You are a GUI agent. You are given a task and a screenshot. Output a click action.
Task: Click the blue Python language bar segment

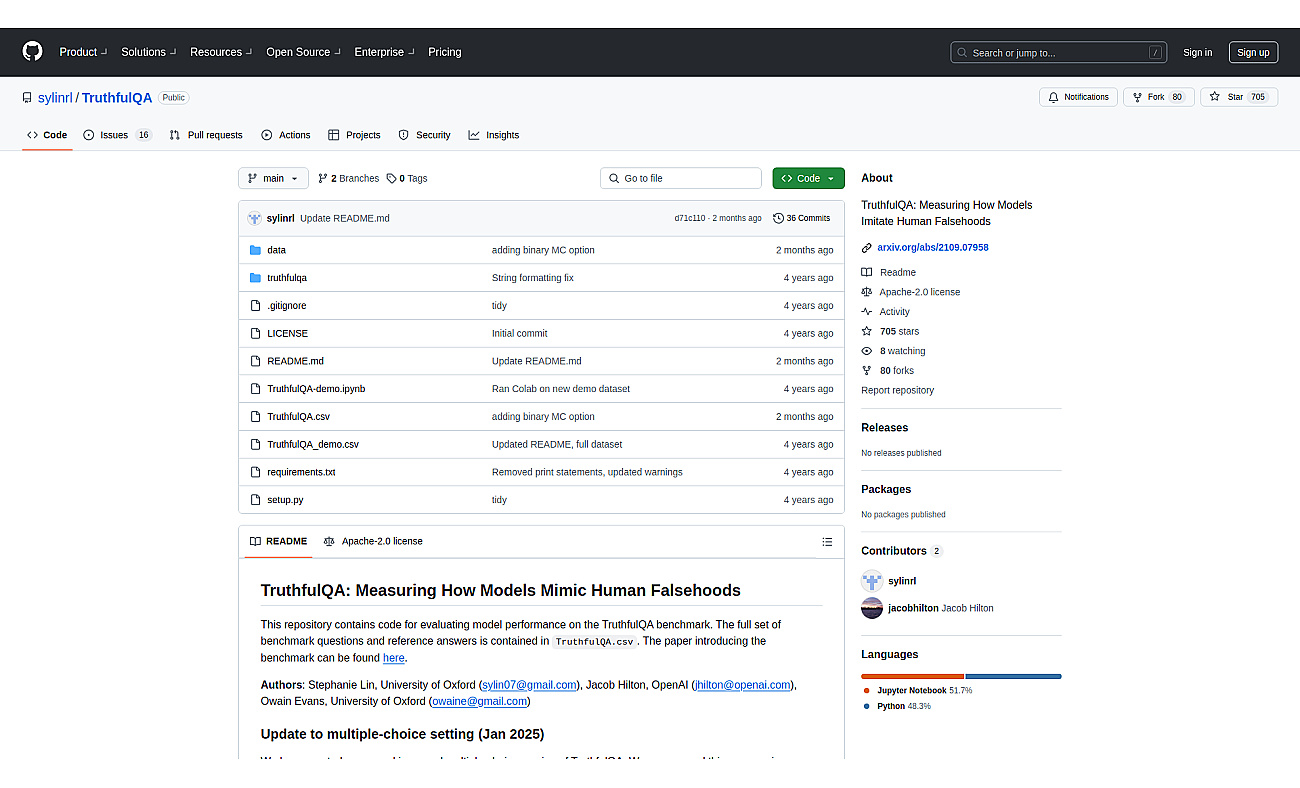pyautogui.click(x=1014, y=677)
